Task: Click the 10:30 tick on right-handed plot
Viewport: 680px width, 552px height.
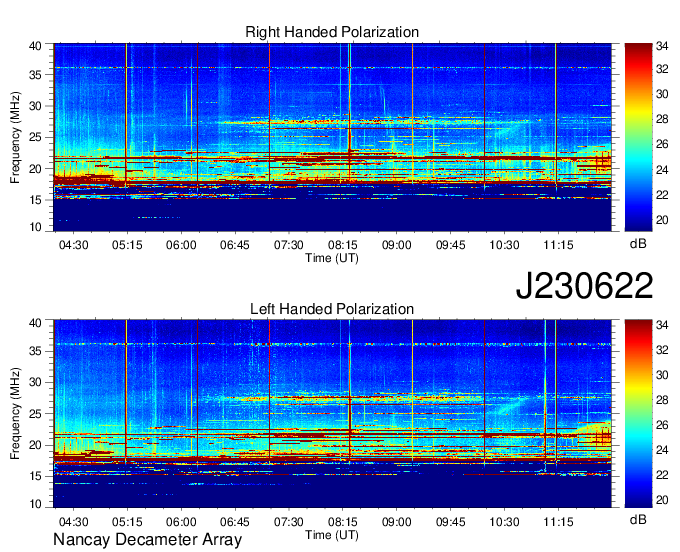Action: (x=504, y=245)
